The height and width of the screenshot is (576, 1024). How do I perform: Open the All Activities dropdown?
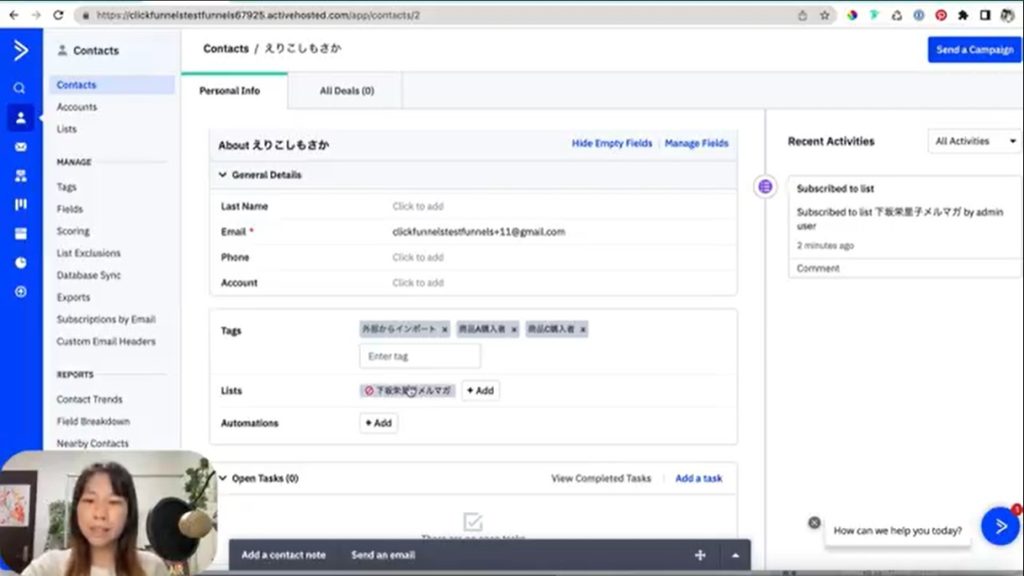(974, 142)
